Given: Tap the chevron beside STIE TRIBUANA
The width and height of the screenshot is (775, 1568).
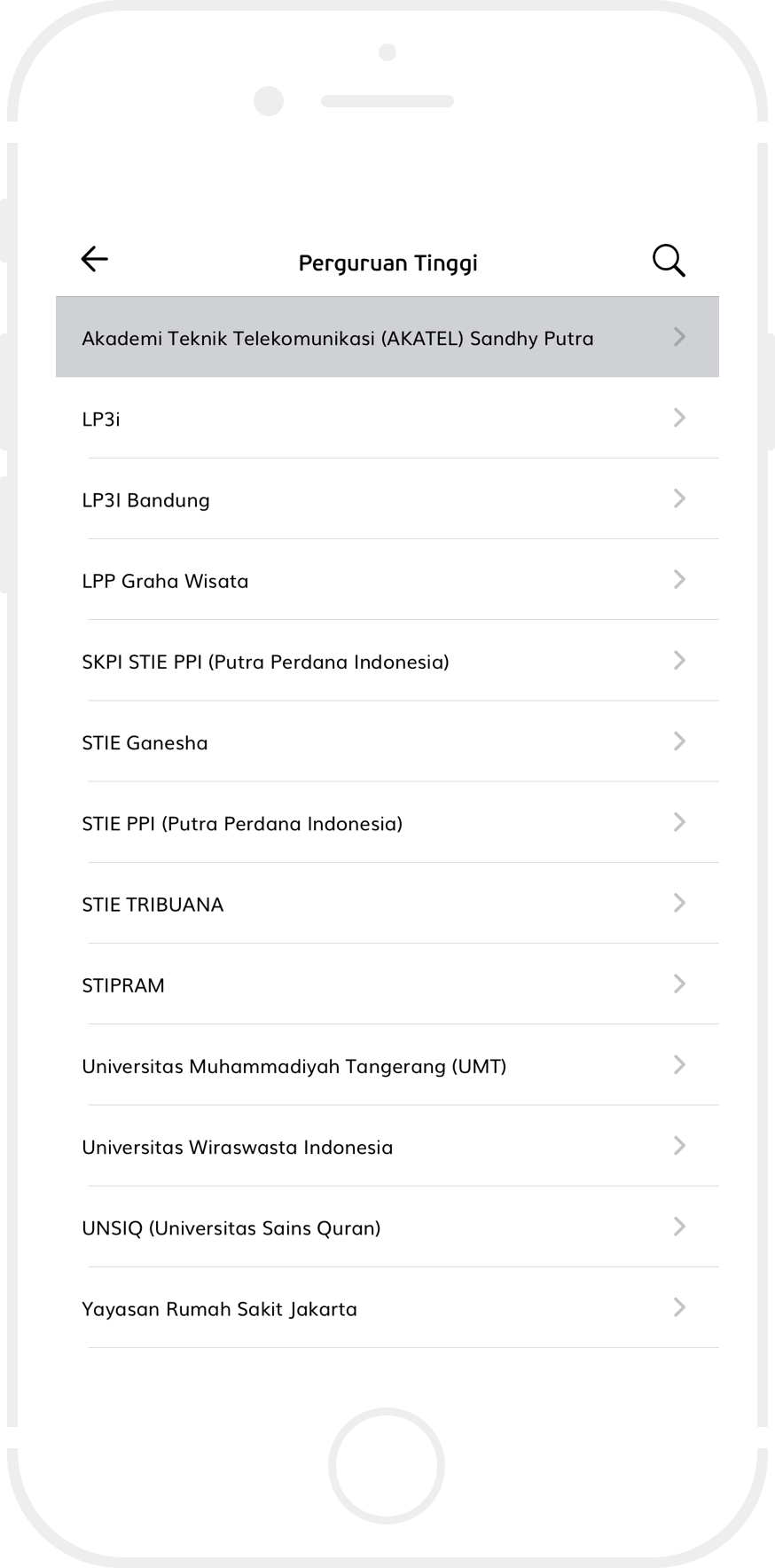Looking at the screenshot, I should [679, 903].
